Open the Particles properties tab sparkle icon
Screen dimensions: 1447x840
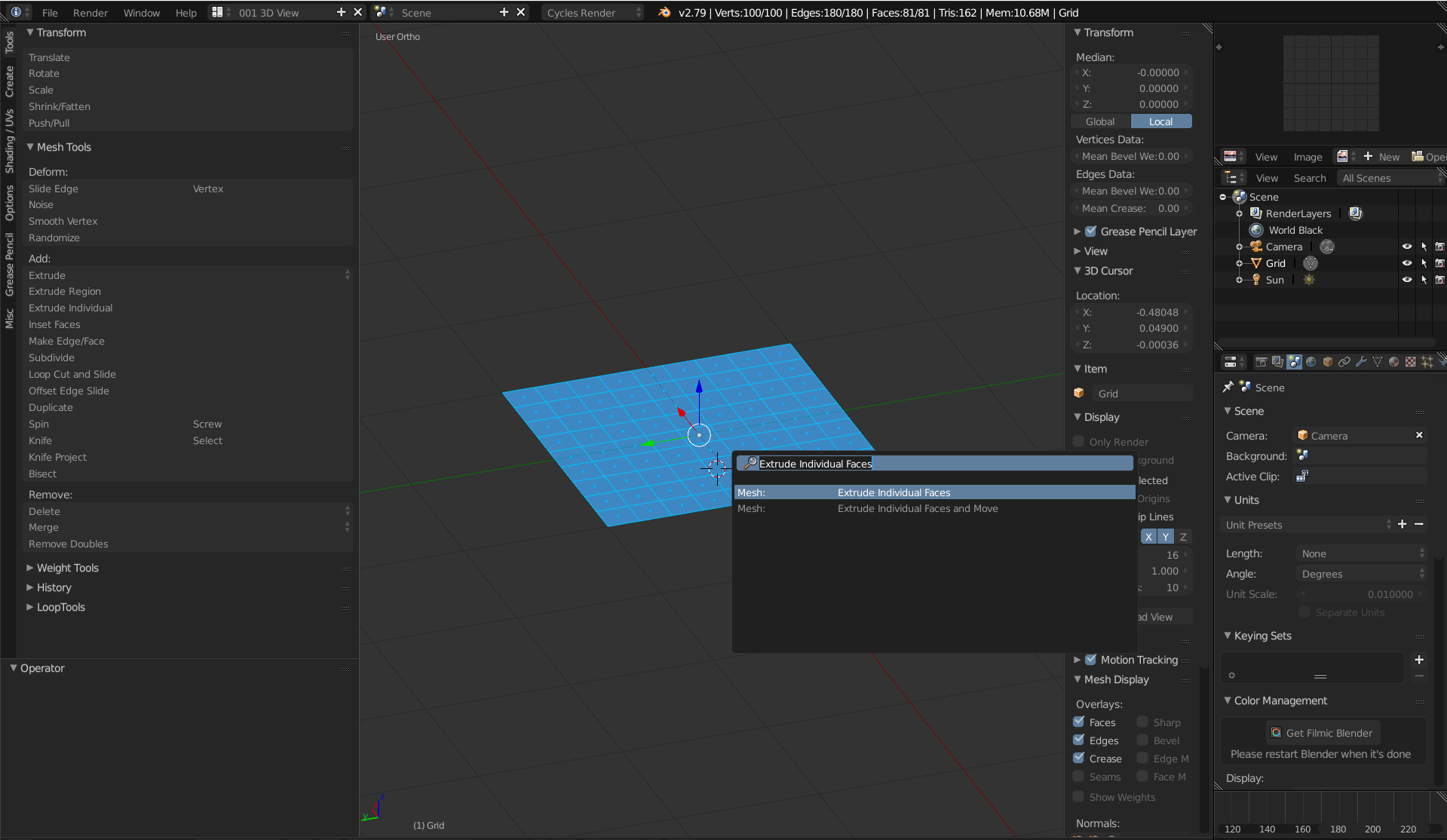click(1427, 362)
